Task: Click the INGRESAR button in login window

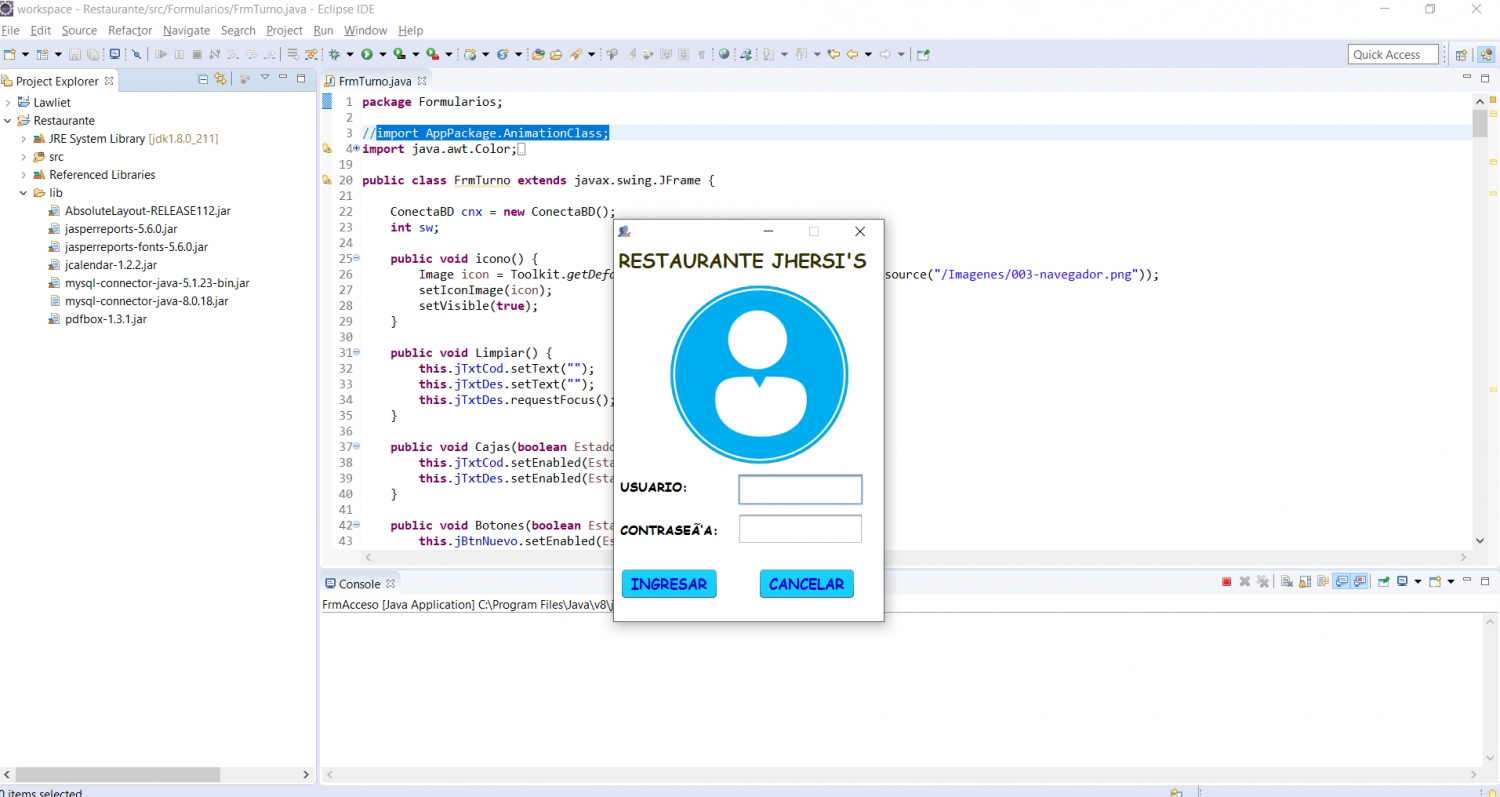Action: tap(669, 584)
